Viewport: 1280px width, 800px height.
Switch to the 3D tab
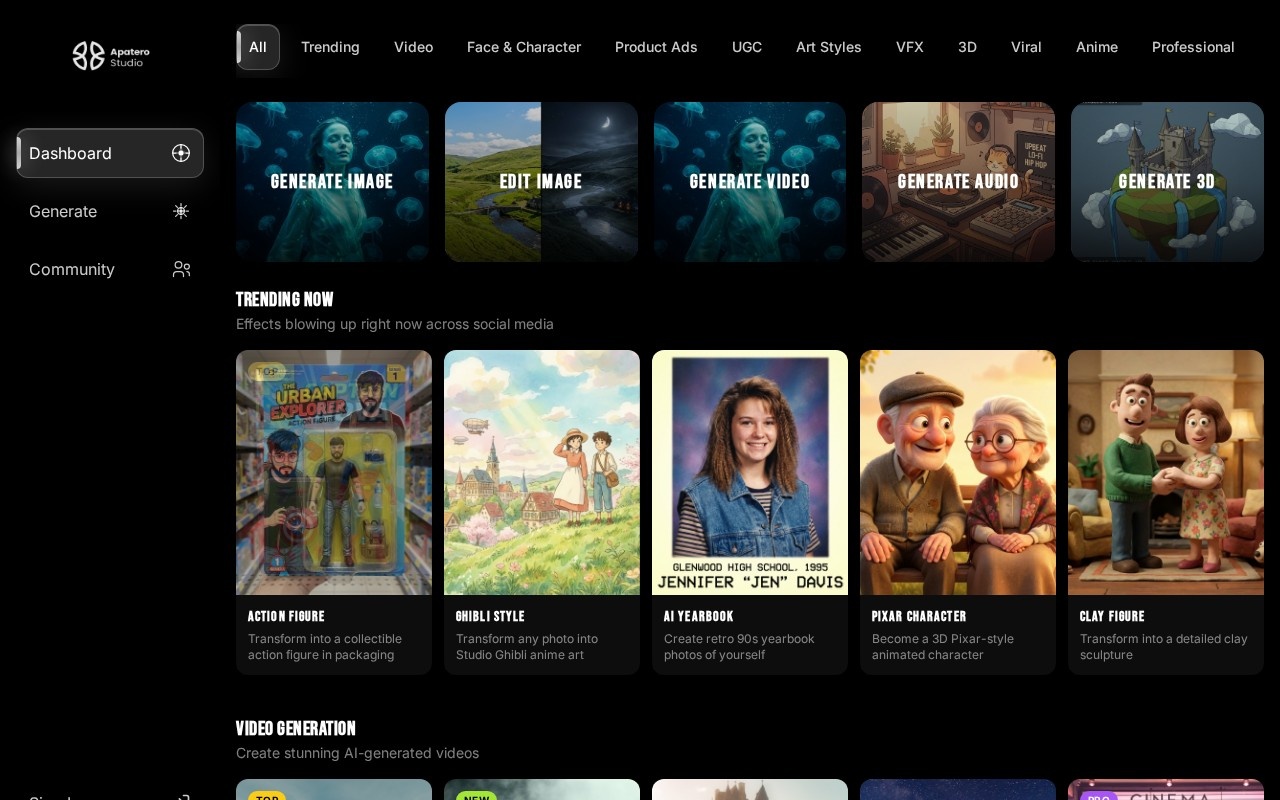(x=967, y=47)
